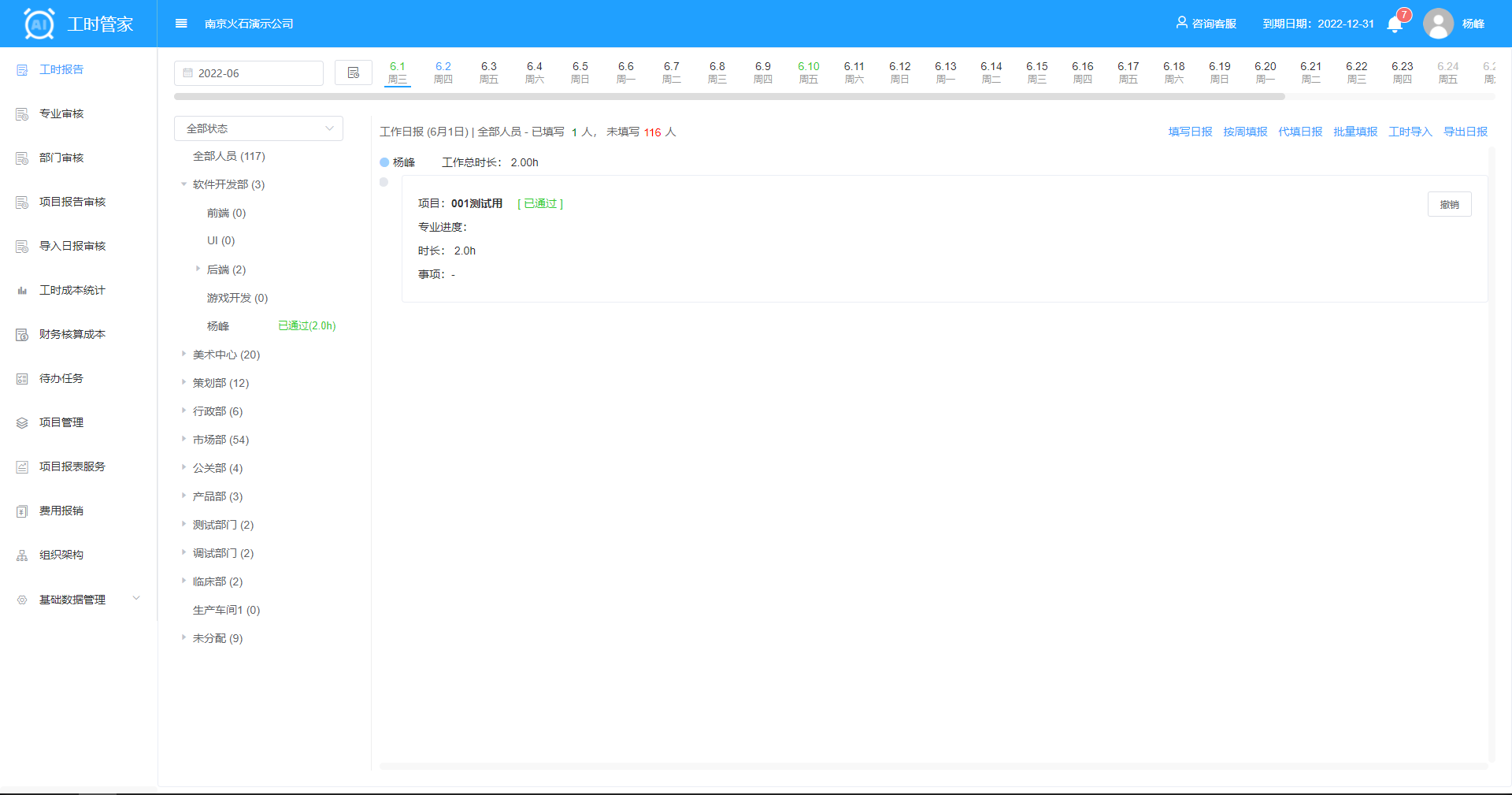Viewport: 1512px width, 795px height.
Task: Open 组织架构 in the sidebar
Action: pyautogui.click(x=61, y=555)
